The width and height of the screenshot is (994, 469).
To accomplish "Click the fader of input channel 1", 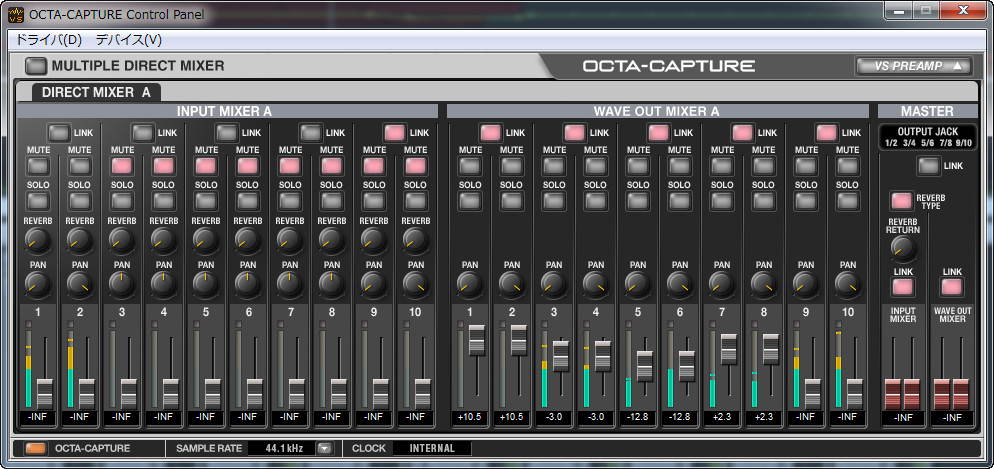I will (45, 394).
